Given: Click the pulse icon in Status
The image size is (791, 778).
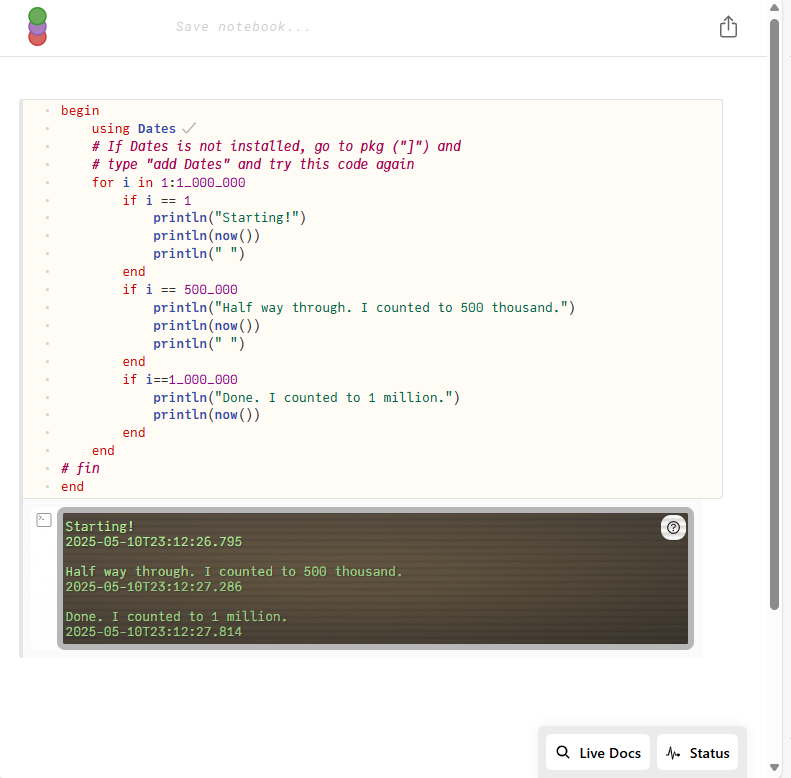Looking at the screenshot, I should 674,753.
